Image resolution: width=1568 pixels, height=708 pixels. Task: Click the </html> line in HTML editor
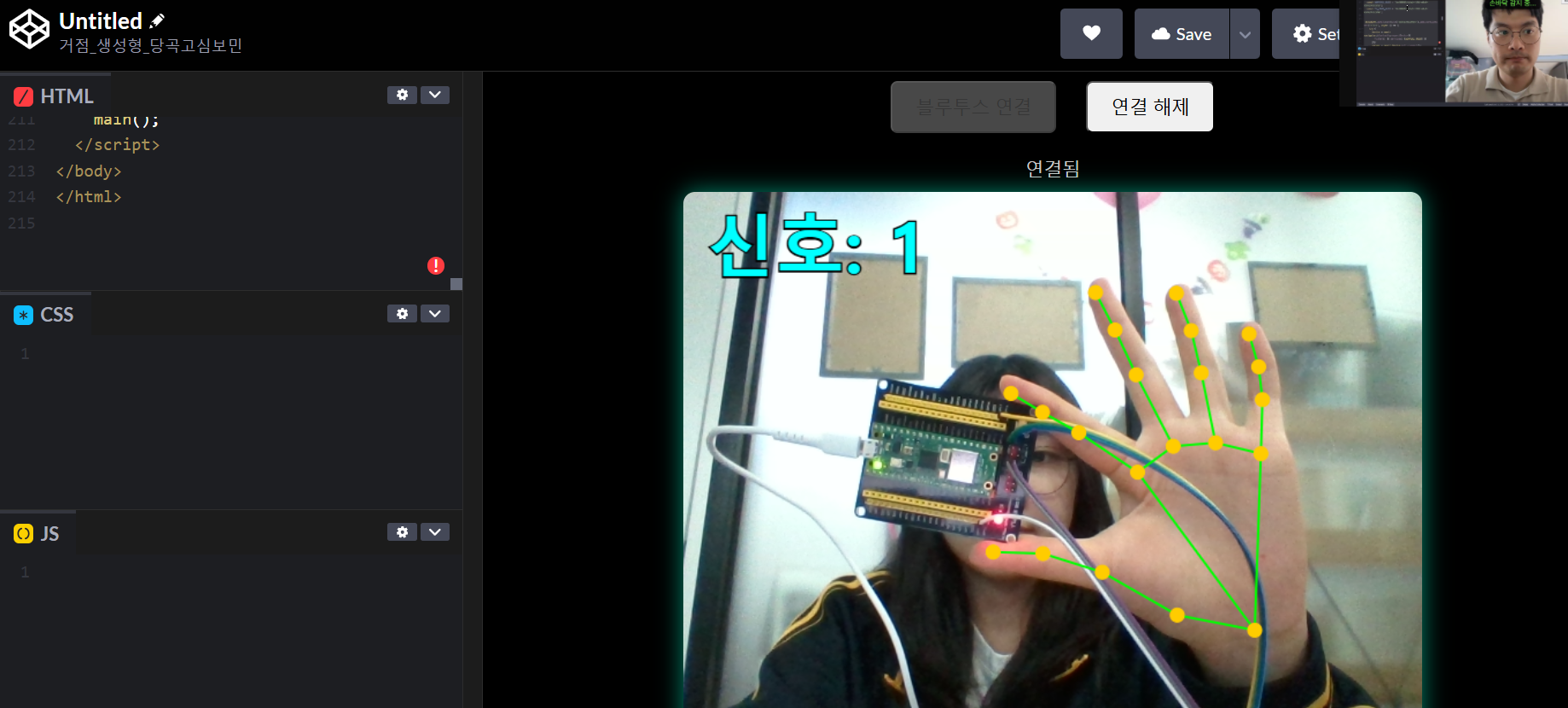point(89,196)
